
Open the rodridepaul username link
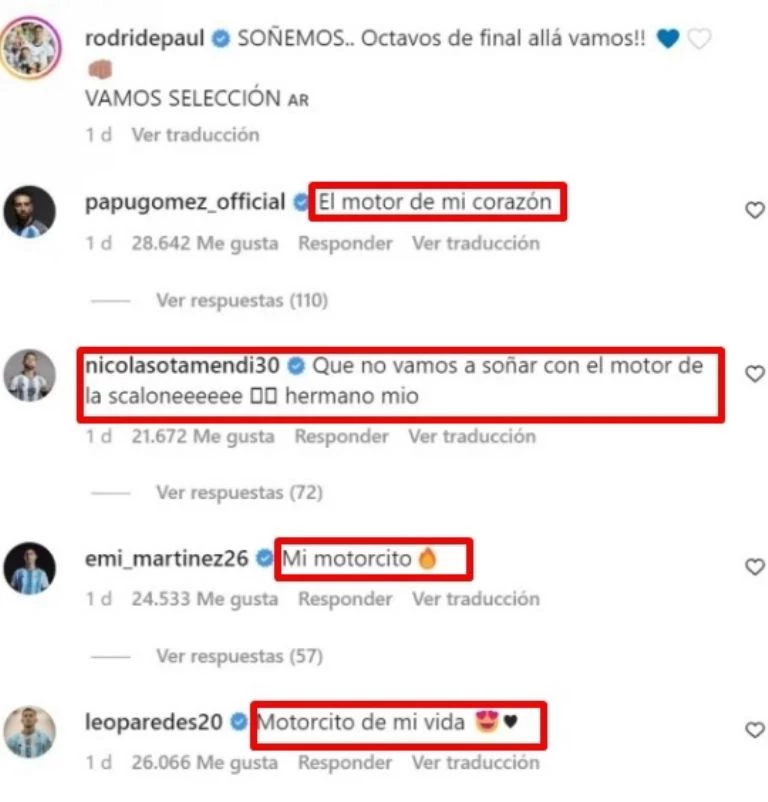pos(145,38)
